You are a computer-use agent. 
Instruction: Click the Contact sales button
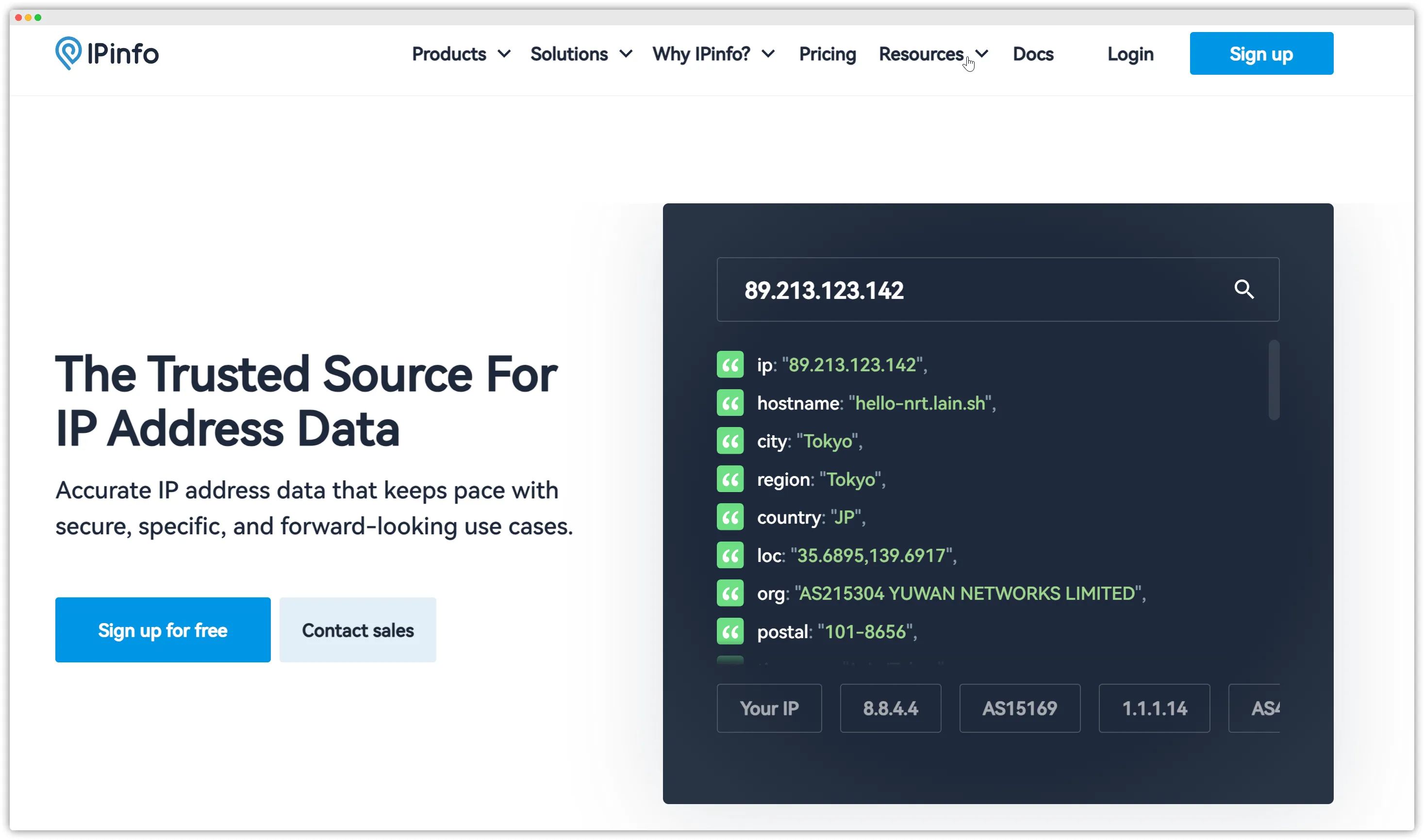click(x=358, y=630)
